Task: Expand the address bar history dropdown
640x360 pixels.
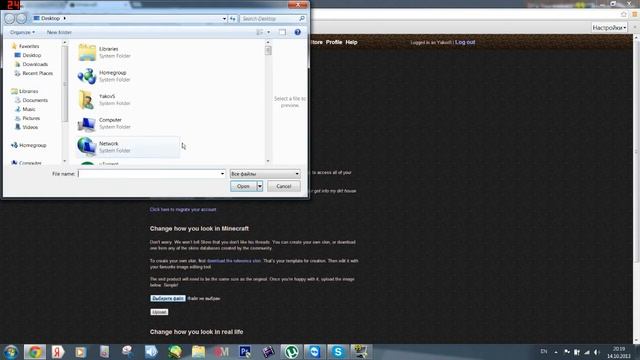Action: pyautogui.click(x=224, y=18)
